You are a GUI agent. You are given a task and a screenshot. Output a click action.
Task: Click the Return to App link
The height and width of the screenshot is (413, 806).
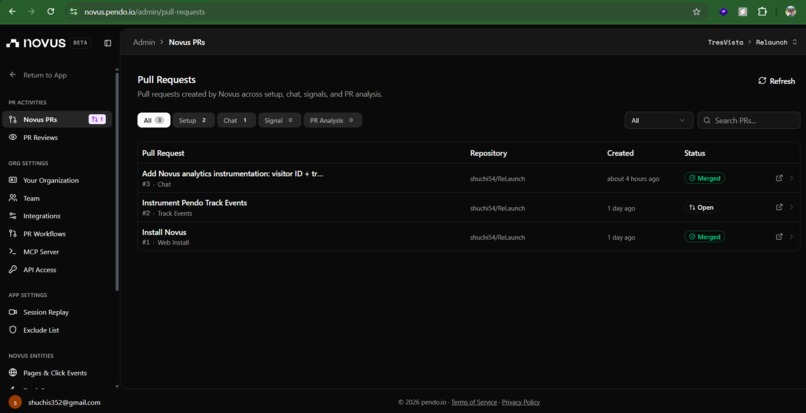(x=45, y=75)
